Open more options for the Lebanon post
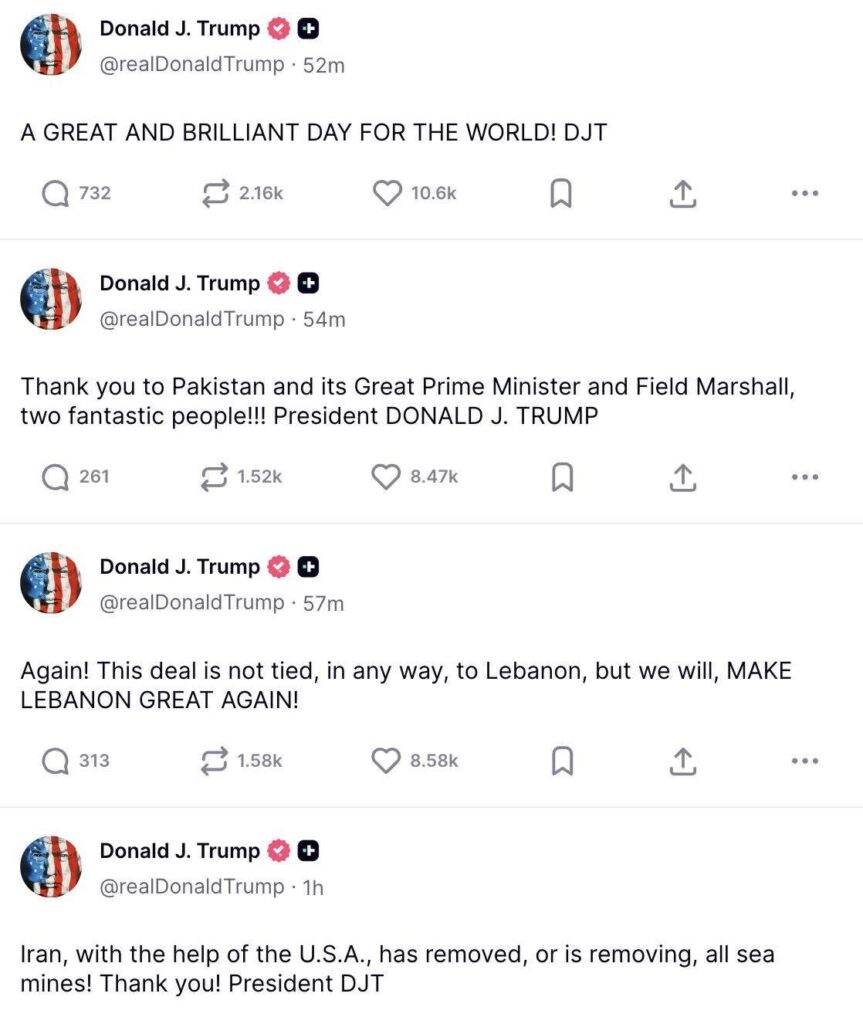Image resolution: width=863 pixels, height=1024 pixels. (x=804, y=761)
